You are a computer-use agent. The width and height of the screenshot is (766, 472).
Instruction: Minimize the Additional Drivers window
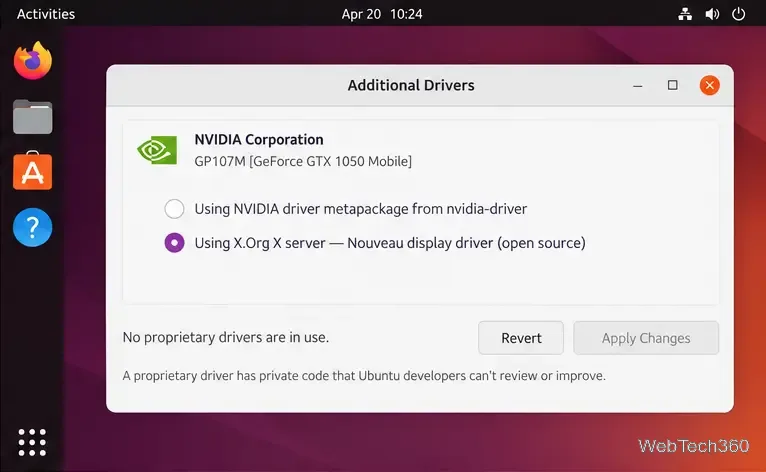click(638, 86)
